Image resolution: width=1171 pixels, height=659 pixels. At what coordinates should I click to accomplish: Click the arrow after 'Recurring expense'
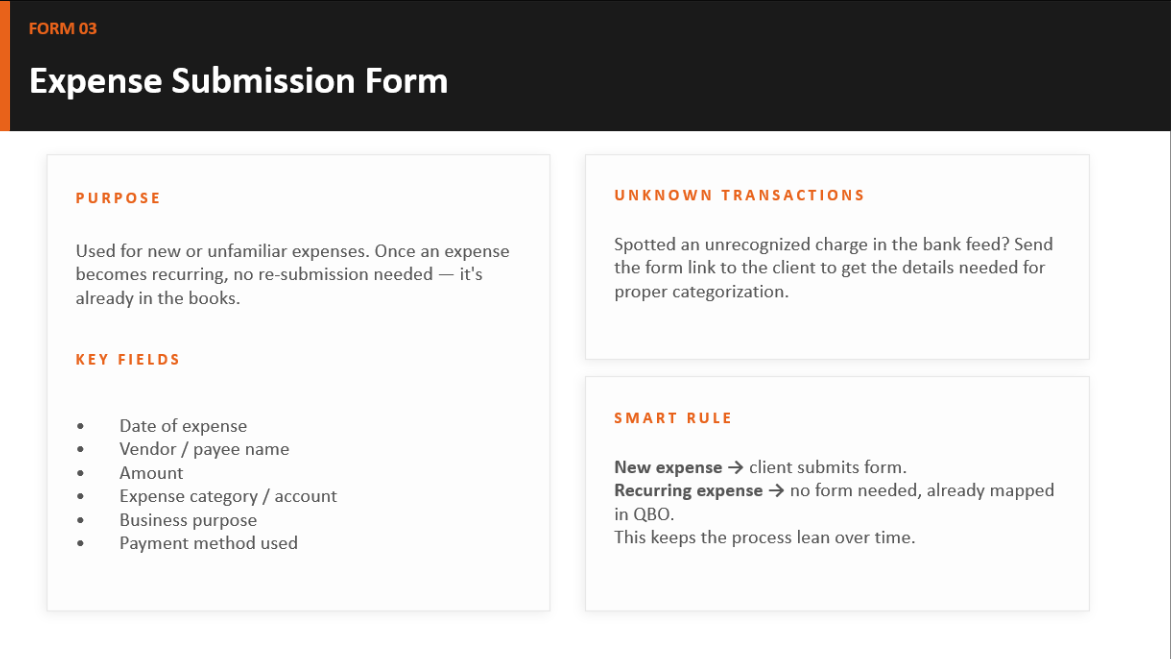pos(777,491)
